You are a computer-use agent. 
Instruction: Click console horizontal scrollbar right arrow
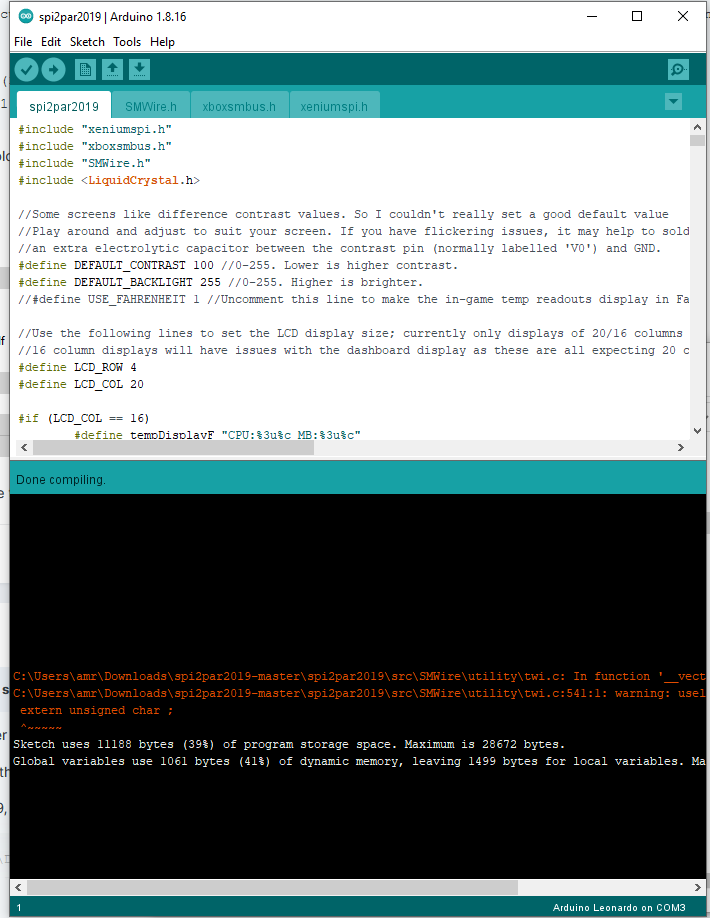(697, 887)
